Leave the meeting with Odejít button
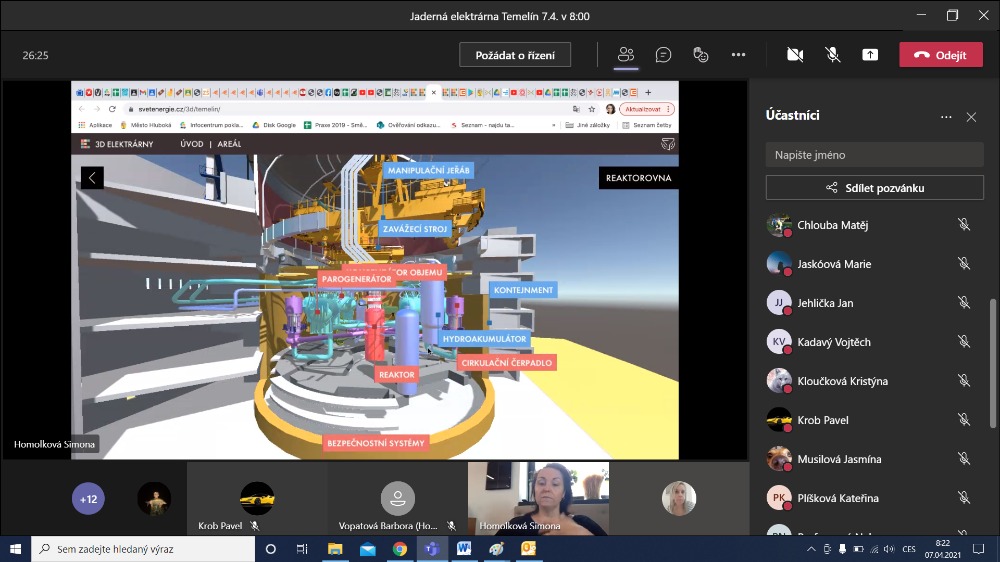1000x562 pixels. [x=941, y=55]
